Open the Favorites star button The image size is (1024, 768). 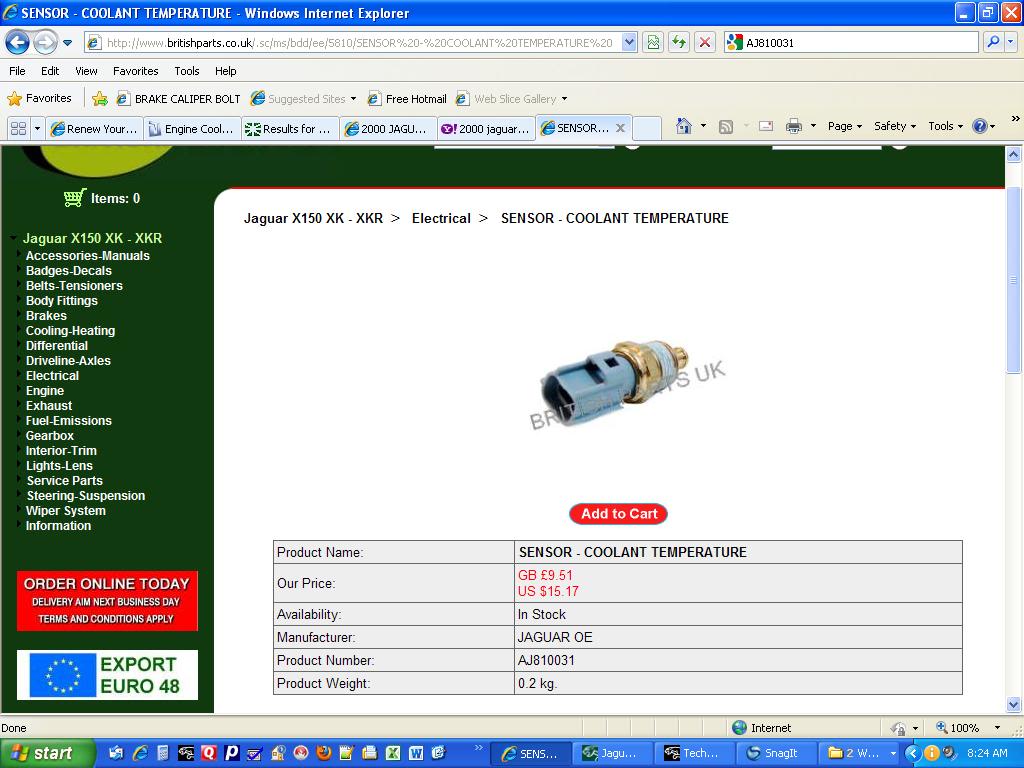(39, 99)
